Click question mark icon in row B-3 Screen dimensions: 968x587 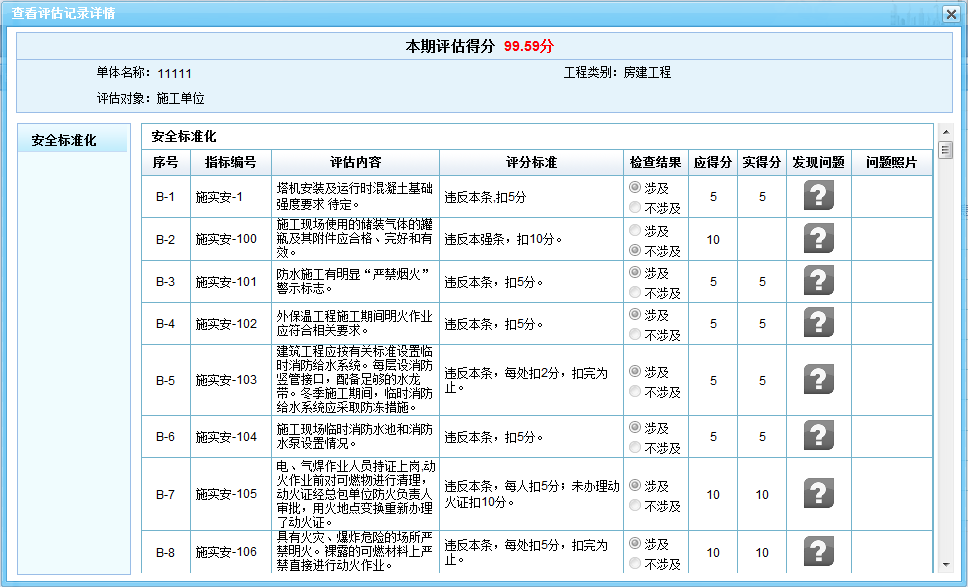(818, 281)
